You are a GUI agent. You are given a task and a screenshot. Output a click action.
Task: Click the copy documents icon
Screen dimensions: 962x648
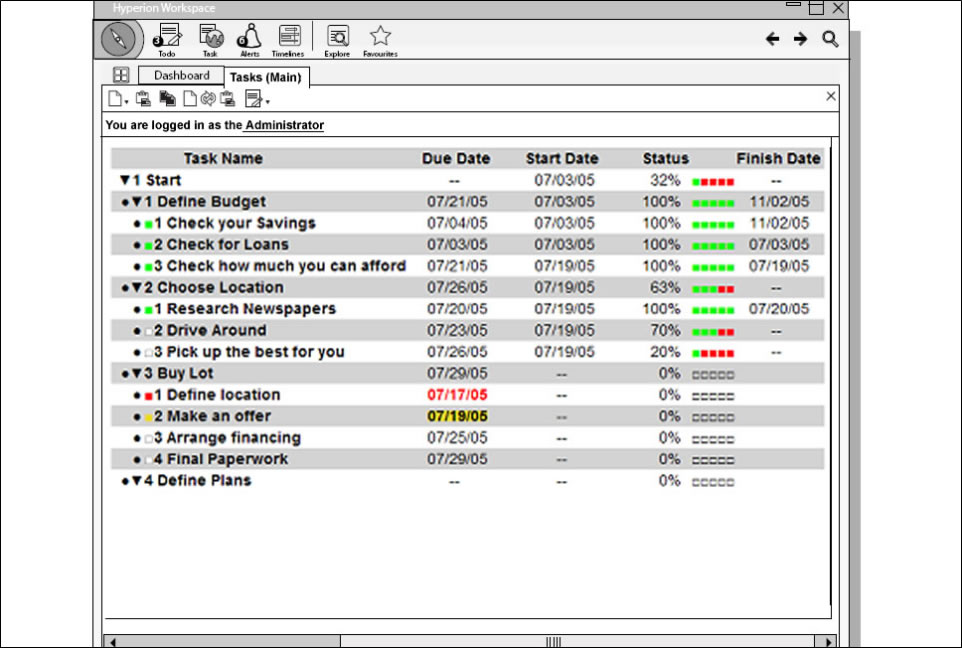(x=167, y=98)
